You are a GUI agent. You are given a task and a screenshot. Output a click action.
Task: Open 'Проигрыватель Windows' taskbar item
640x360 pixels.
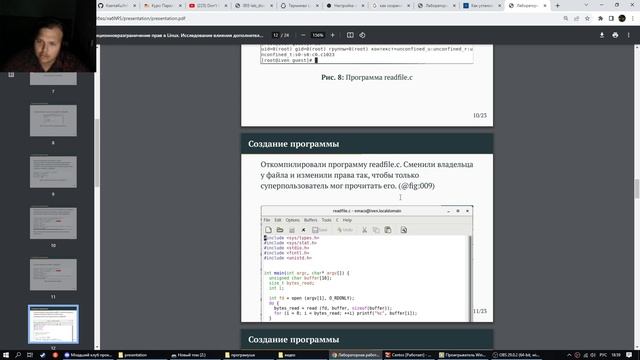[x=462, y=355]
